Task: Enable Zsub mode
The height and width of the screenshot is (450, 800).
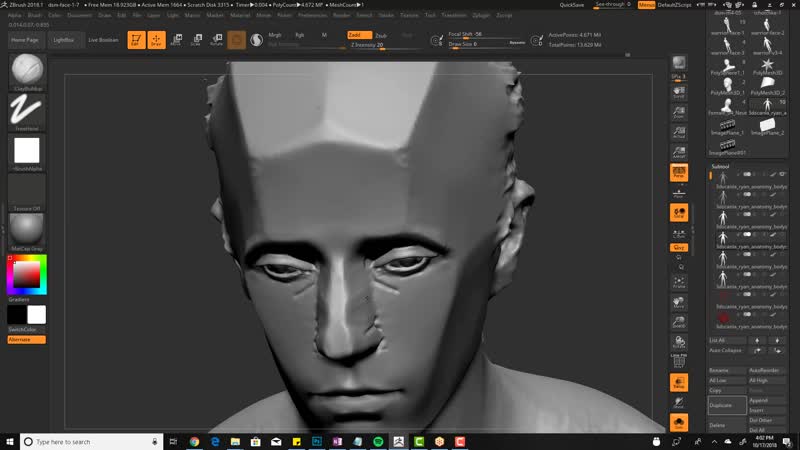Action: pos(382,36)
